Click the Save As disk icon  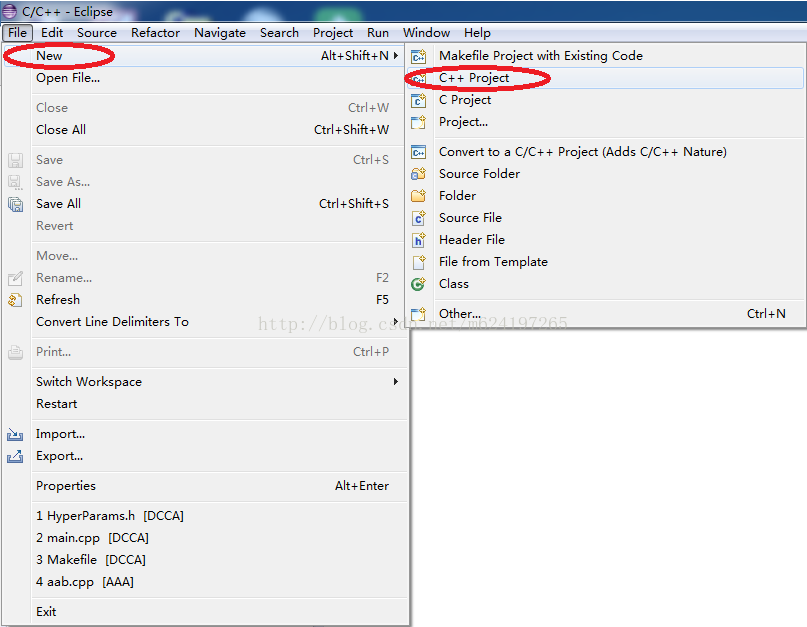[15, 183]
